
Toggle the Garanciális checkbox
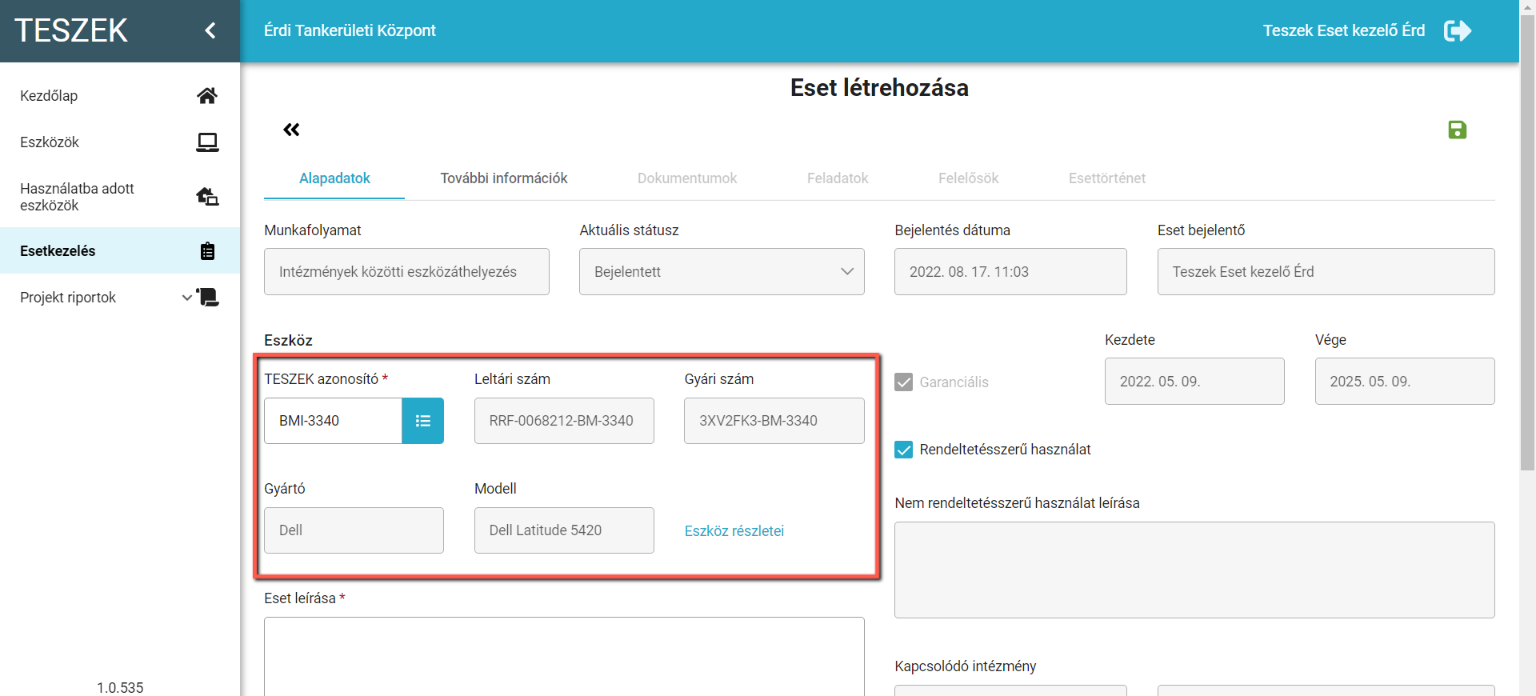[x=904, y=382]
